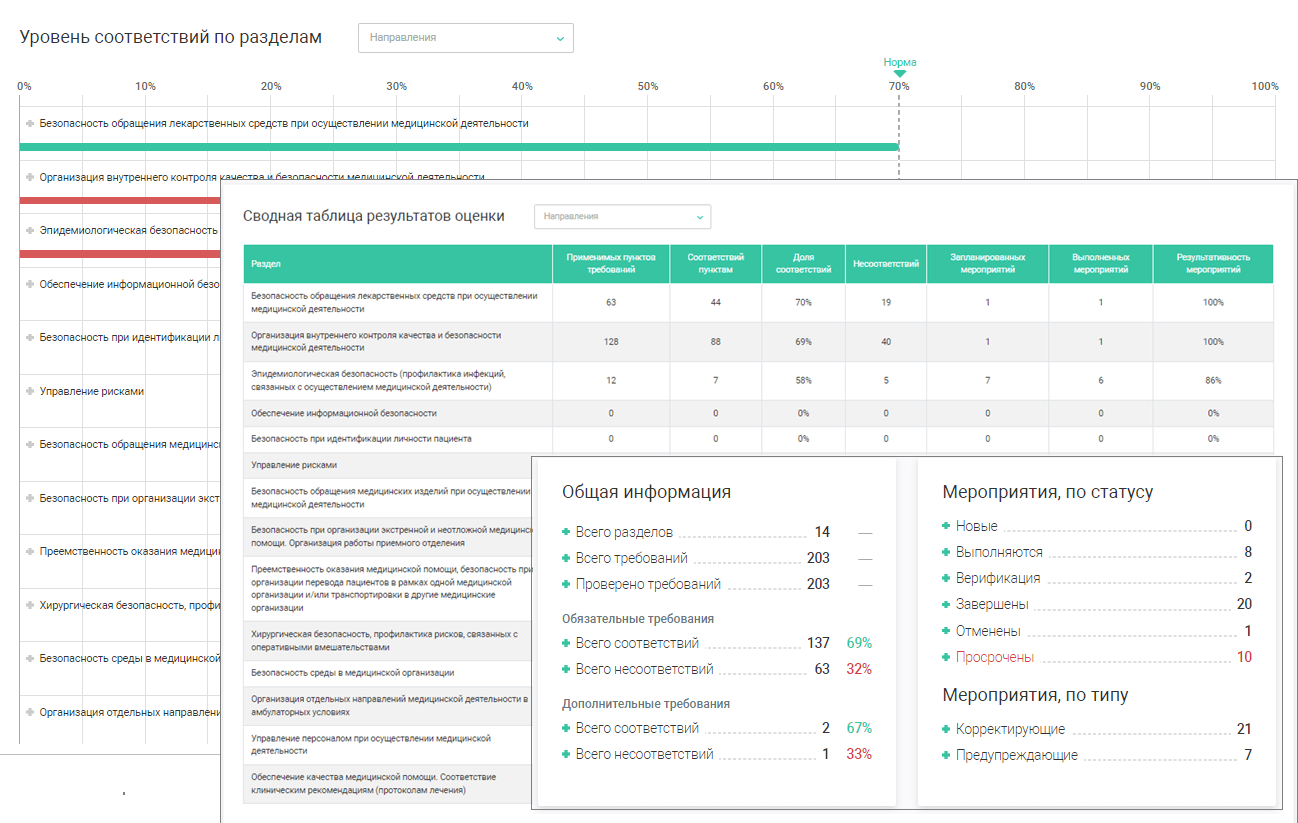This screenshot has height=823, width=1298.
Task: Click the 86% результативность cell
Action: [1213, 381]
